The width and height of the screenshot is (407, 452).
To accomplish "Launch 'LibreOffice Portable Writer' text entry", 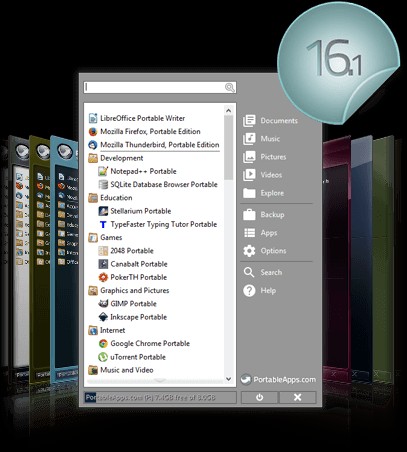I will click(x=143, y=118).
